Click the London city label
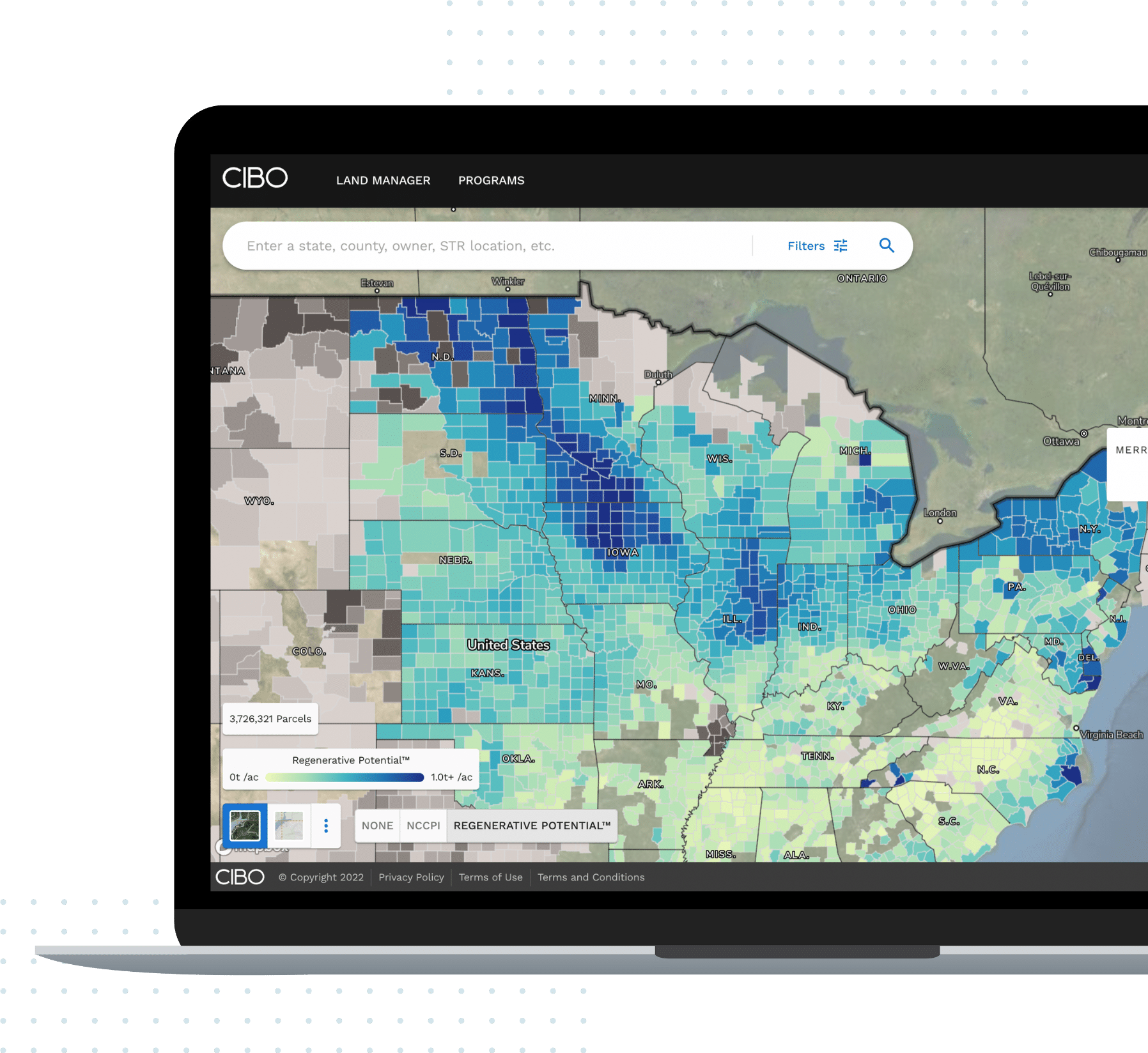 (940, 513)
